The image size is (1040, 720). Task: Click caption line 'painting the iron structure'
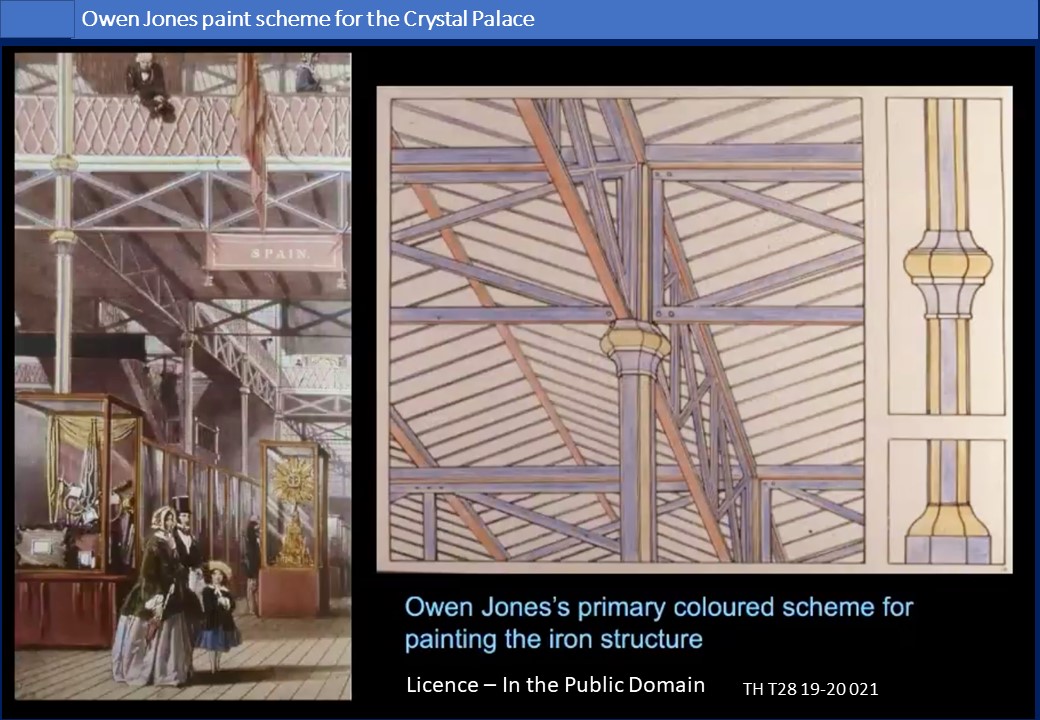[554, 639]
